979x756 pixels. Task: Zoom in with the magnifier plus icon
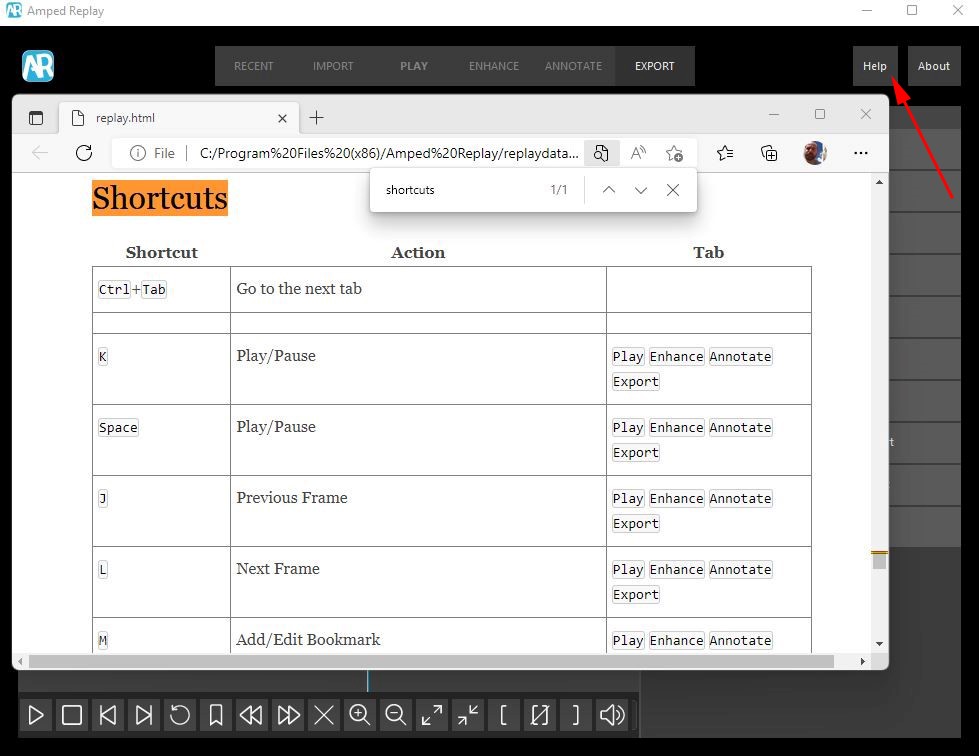[360, 715]
